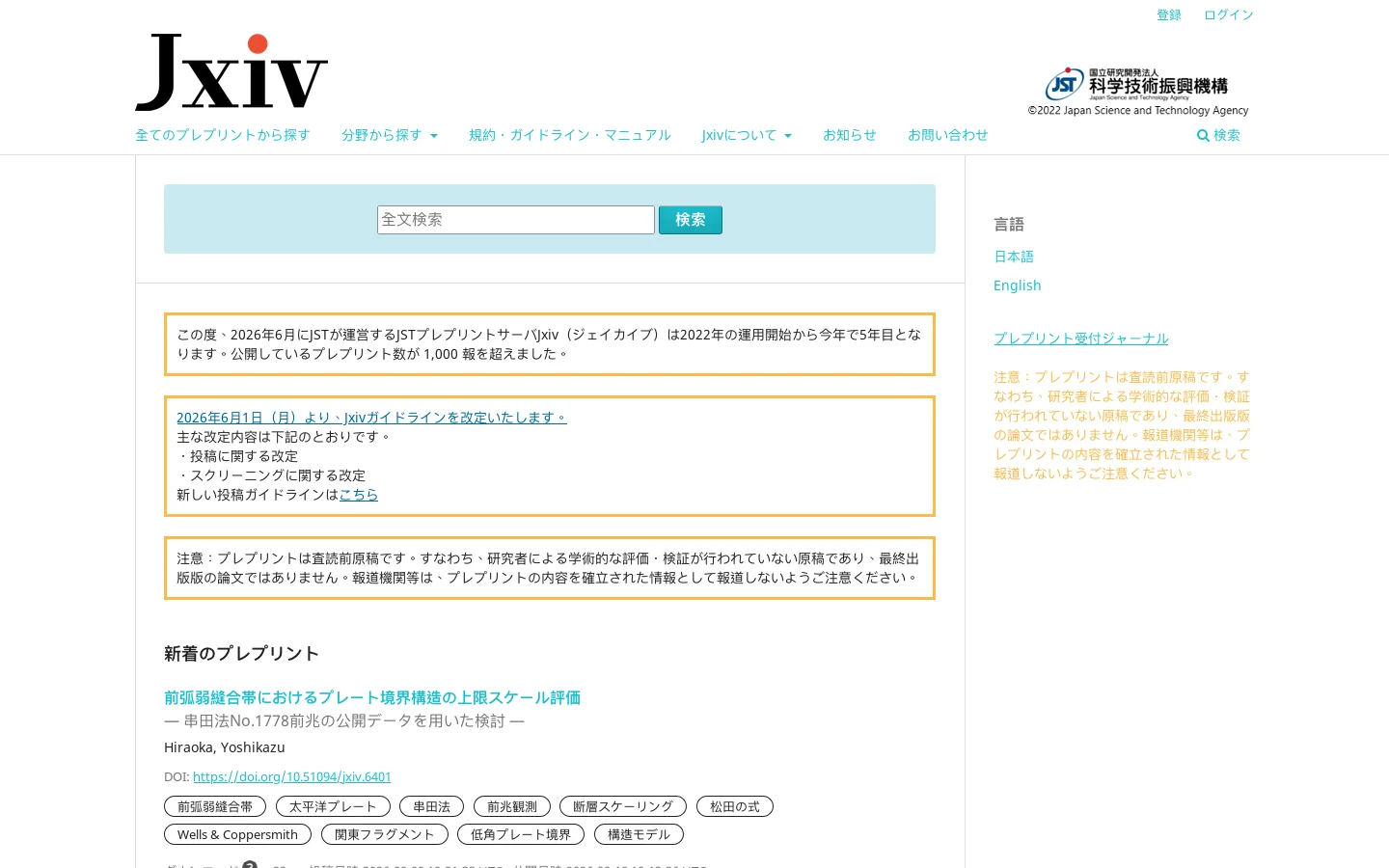Select the 太平洋プレート keyword tag
Viewport: 1389px width, 868px height.
tap(333, 806)
